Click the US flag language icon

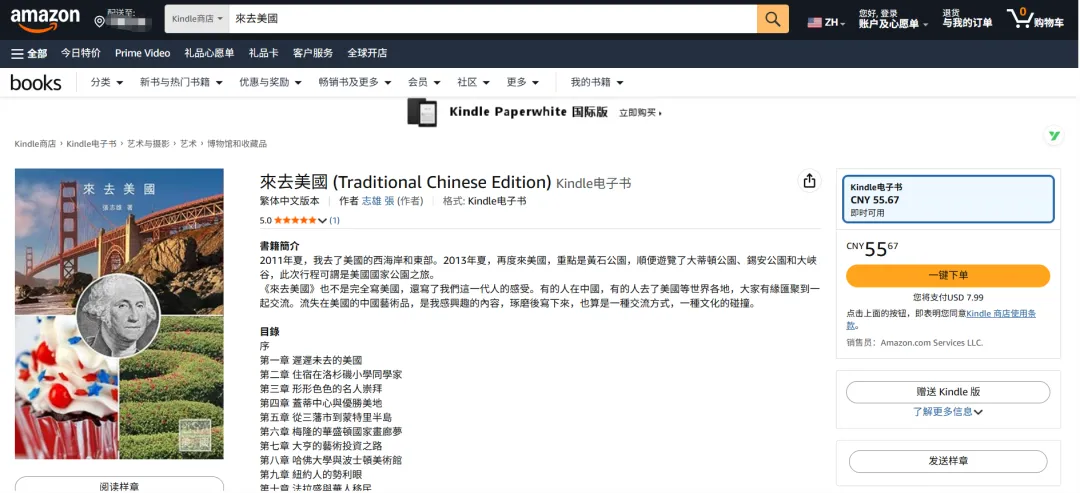(815, 23)
